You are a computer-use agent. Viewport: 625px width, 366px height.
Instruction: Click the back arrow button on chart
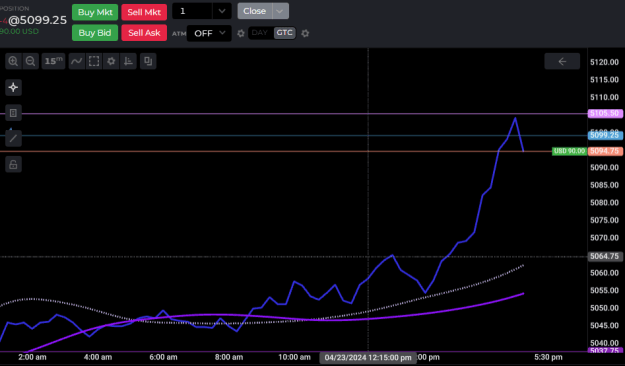click(562, 61)
